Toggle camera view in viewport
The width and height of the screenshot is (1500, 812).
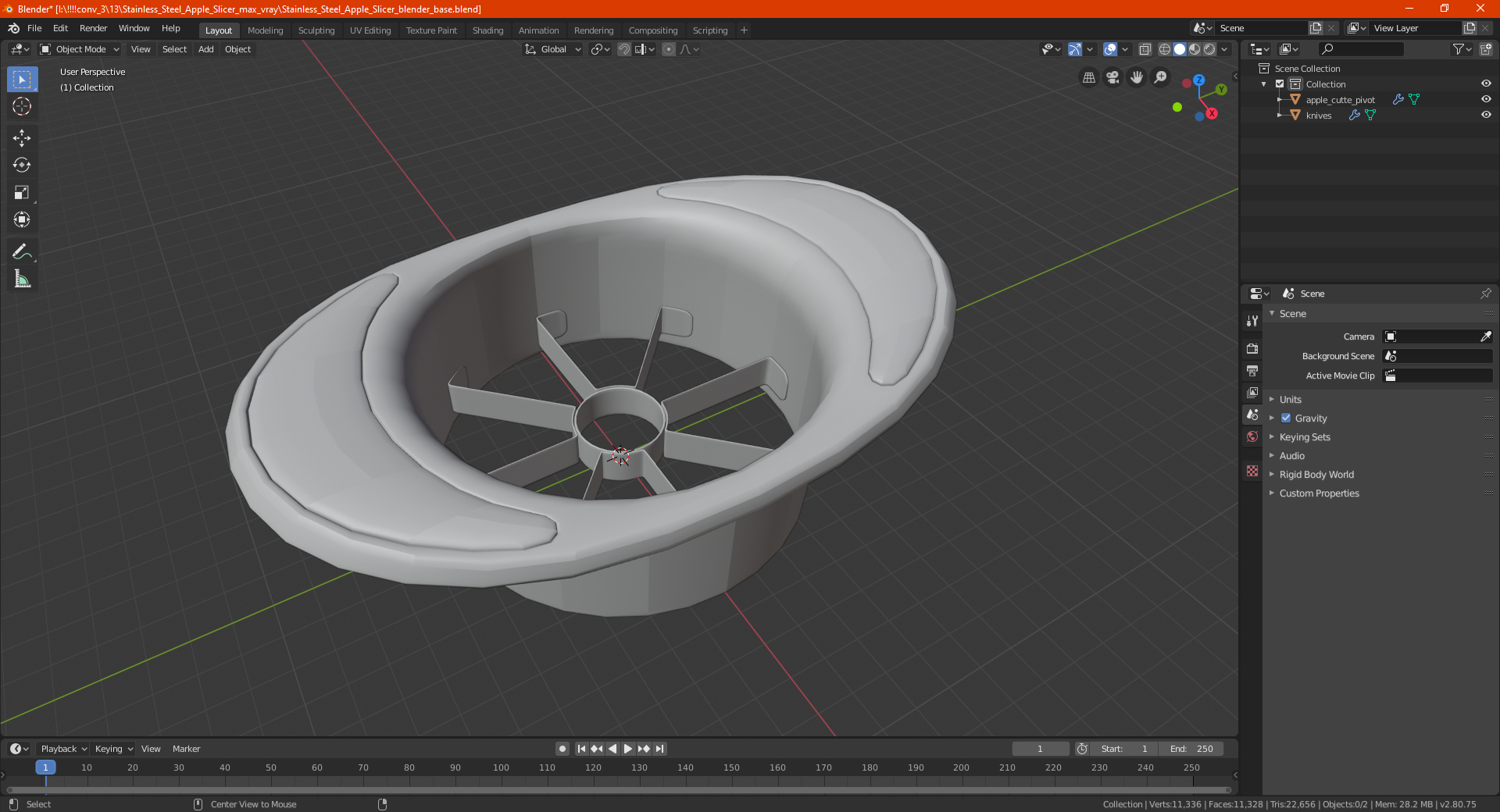pyautogui.click(x=1112, y=77)
